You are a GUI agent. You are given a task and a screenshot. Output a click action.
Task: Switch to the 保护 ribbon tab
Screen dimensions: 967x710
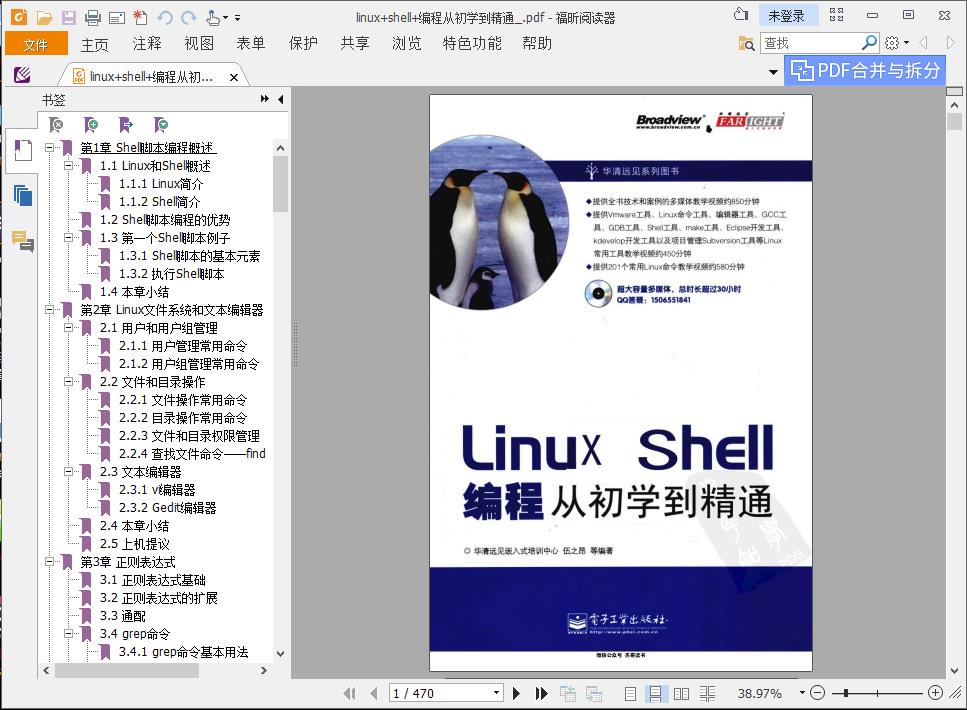303,43
